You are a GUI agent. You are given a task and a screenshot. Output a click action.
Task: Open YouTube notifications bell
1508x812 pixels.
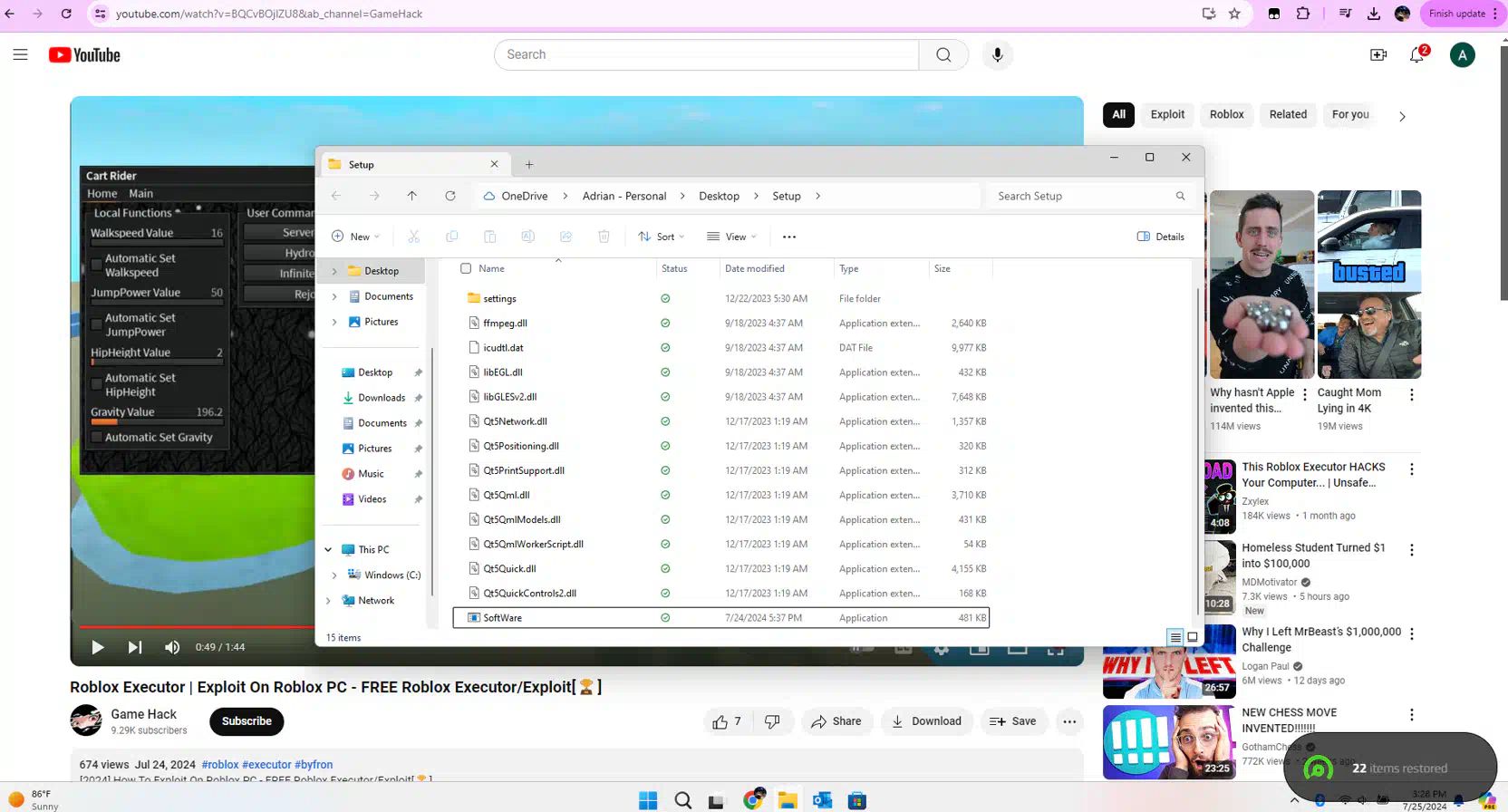point(1417,55)
